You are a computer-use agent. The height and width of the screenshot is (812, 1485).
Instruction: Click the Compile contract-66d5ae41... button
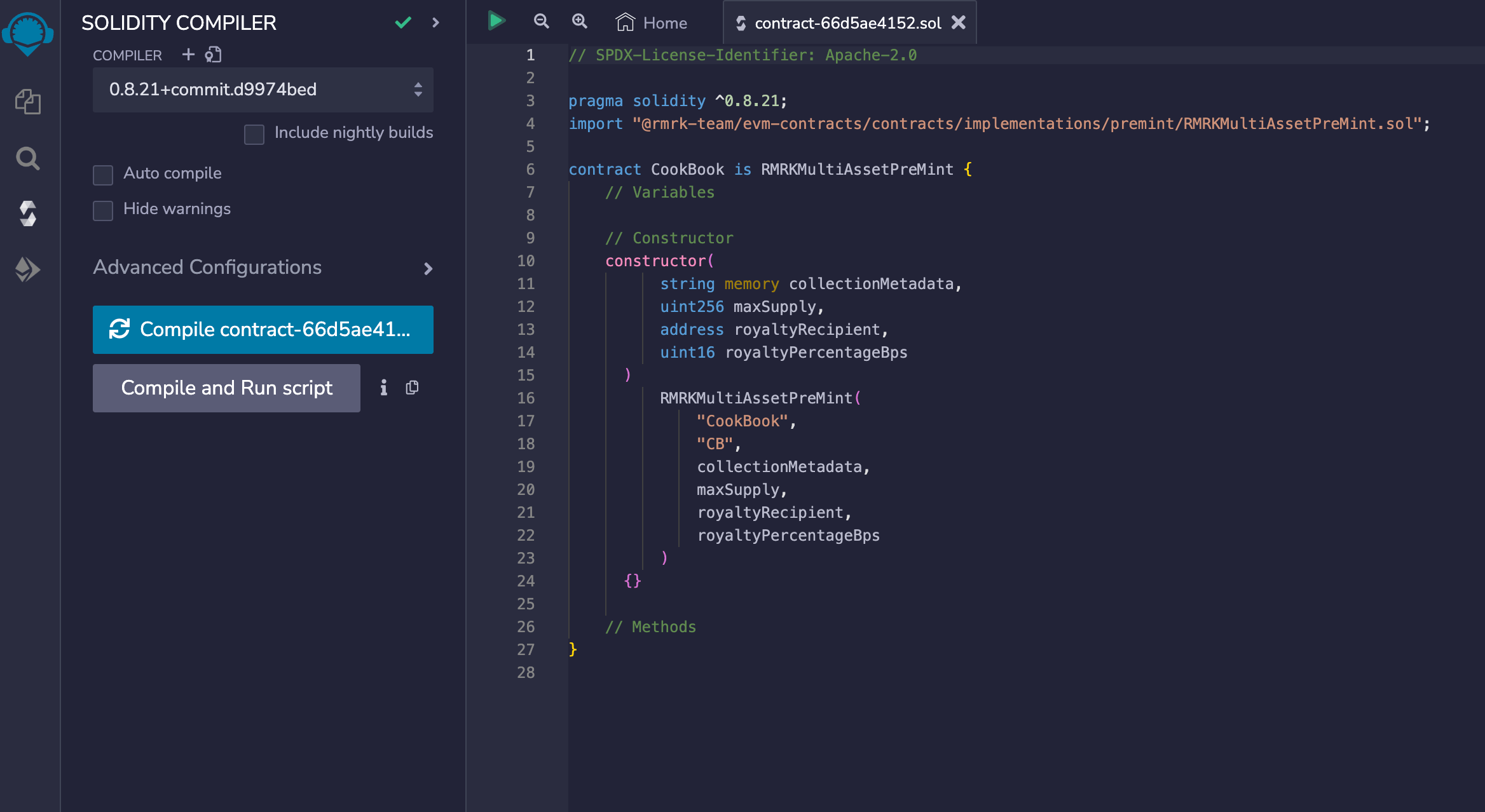coord(263,329)
